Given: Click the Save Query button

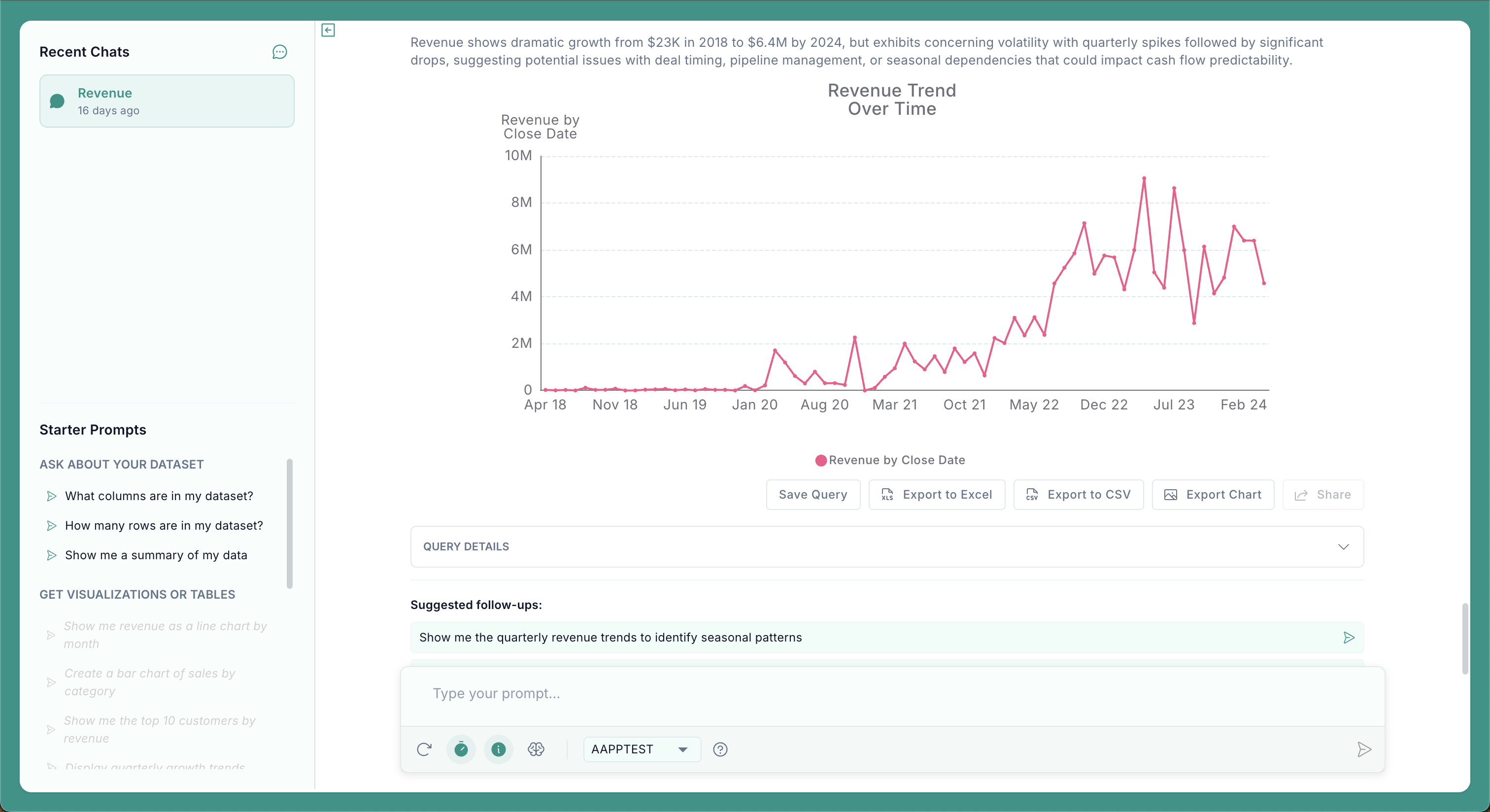Looking at the screenshot, I should [x=813, y=495].
